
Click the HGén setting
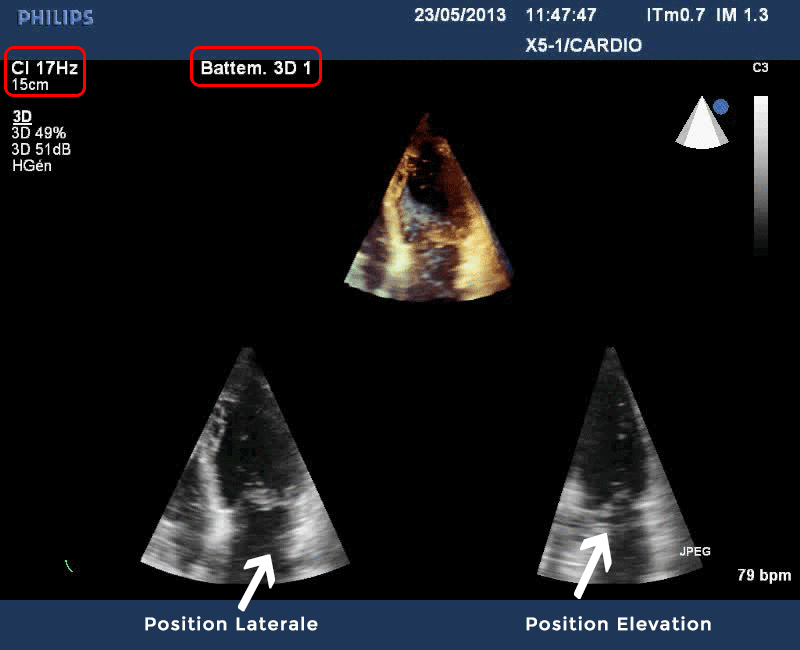32,166
